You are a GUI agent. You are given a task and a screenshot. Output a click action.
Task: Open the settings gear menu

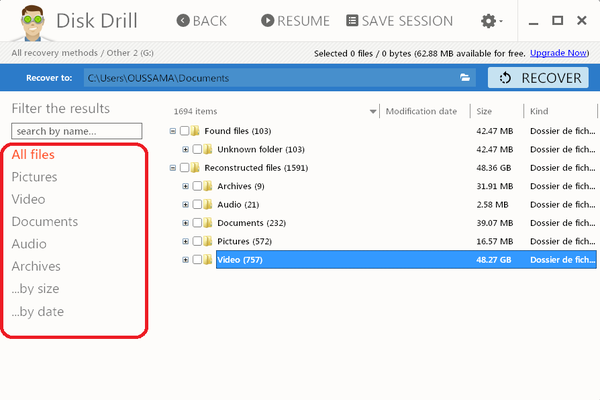[490, 21]
